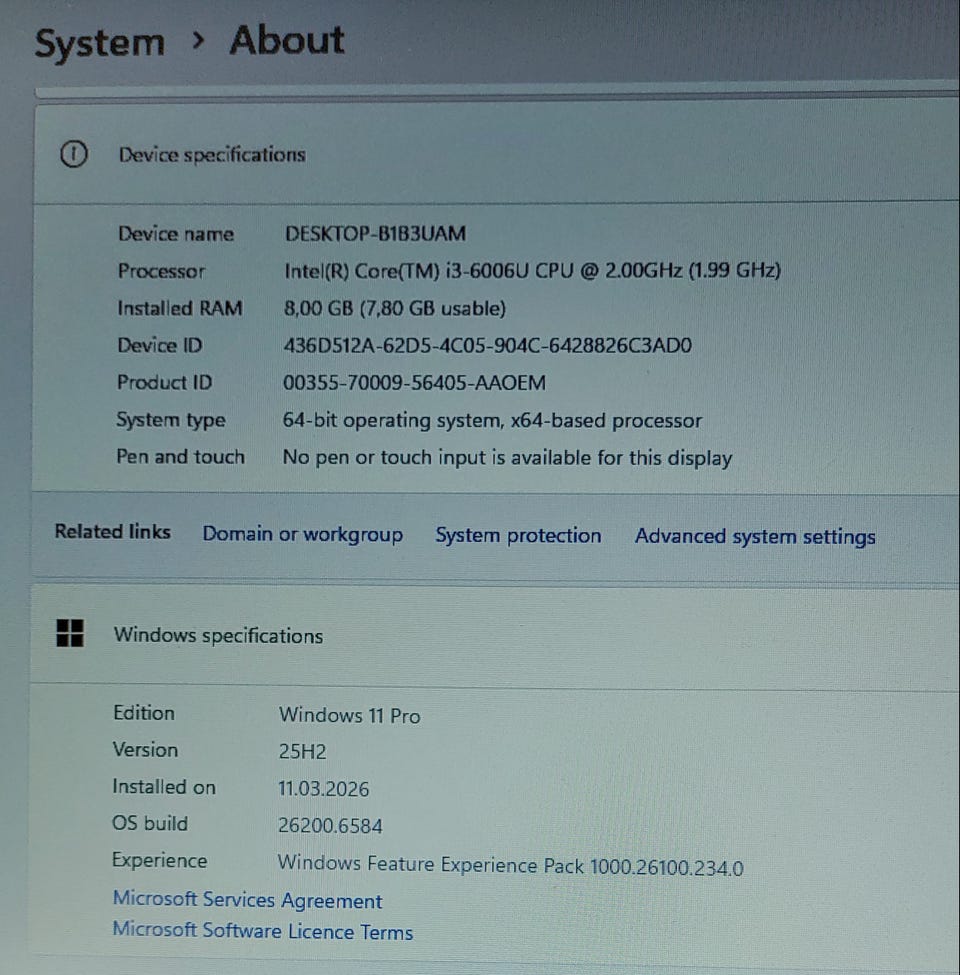Click the Experience label
Viewport: 960px width, 975px height.
tap(160, 861)
